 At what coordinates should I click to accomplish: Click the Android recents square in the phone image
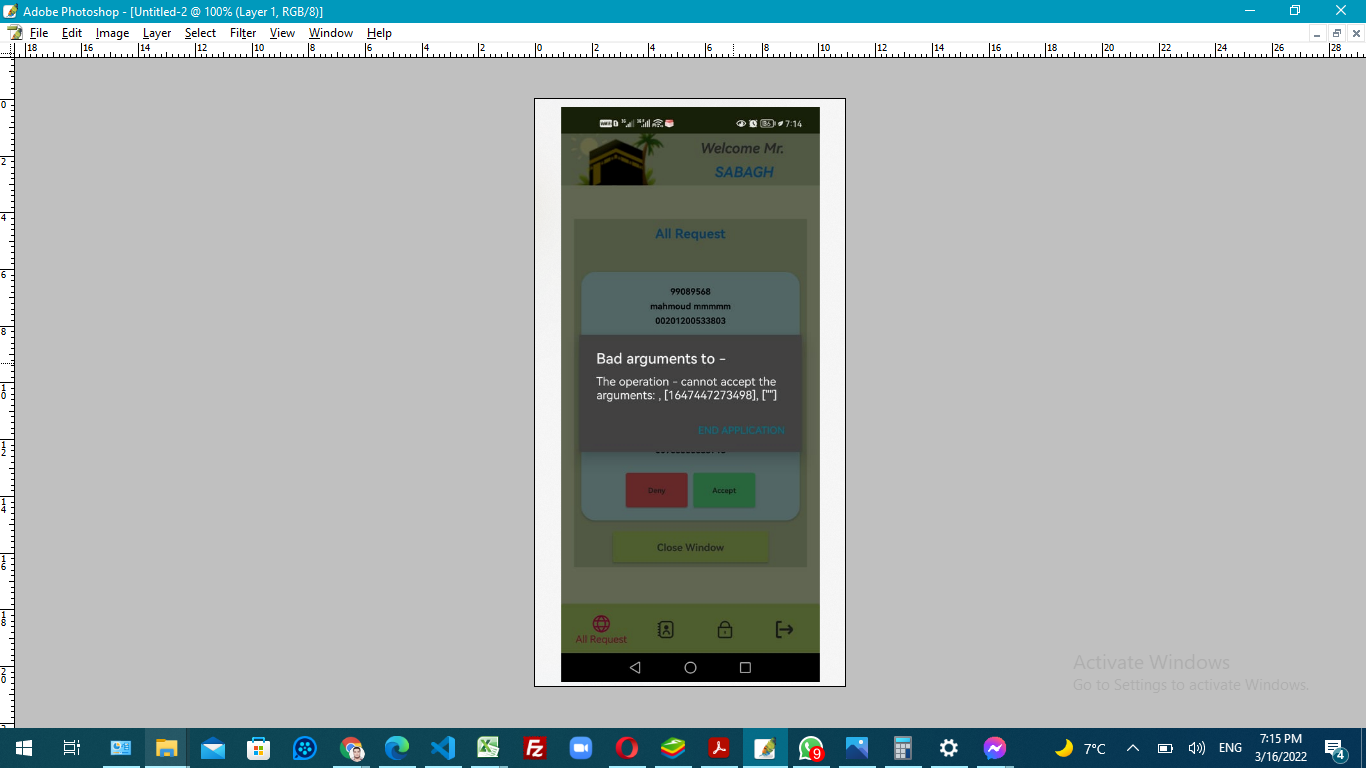[745, 667]
